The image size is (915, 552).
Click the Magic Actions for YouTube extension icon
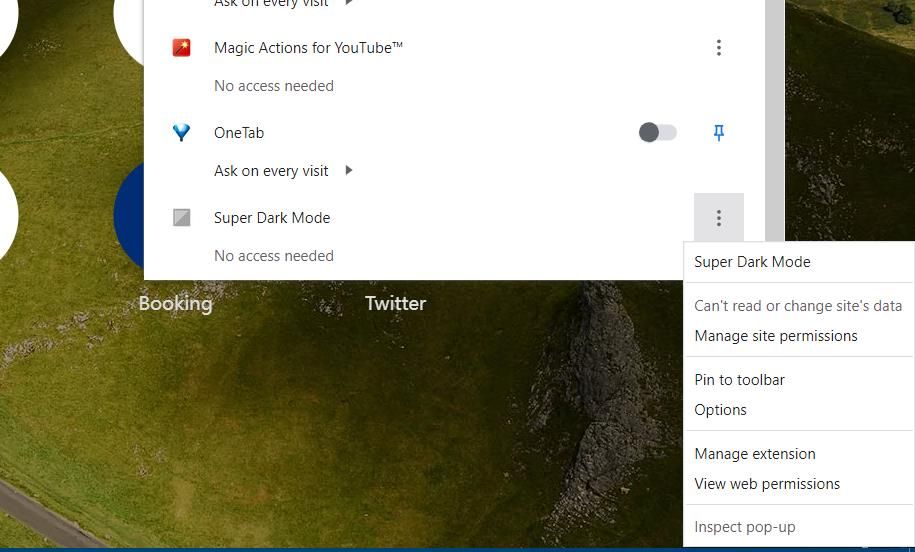coord(181,48)
